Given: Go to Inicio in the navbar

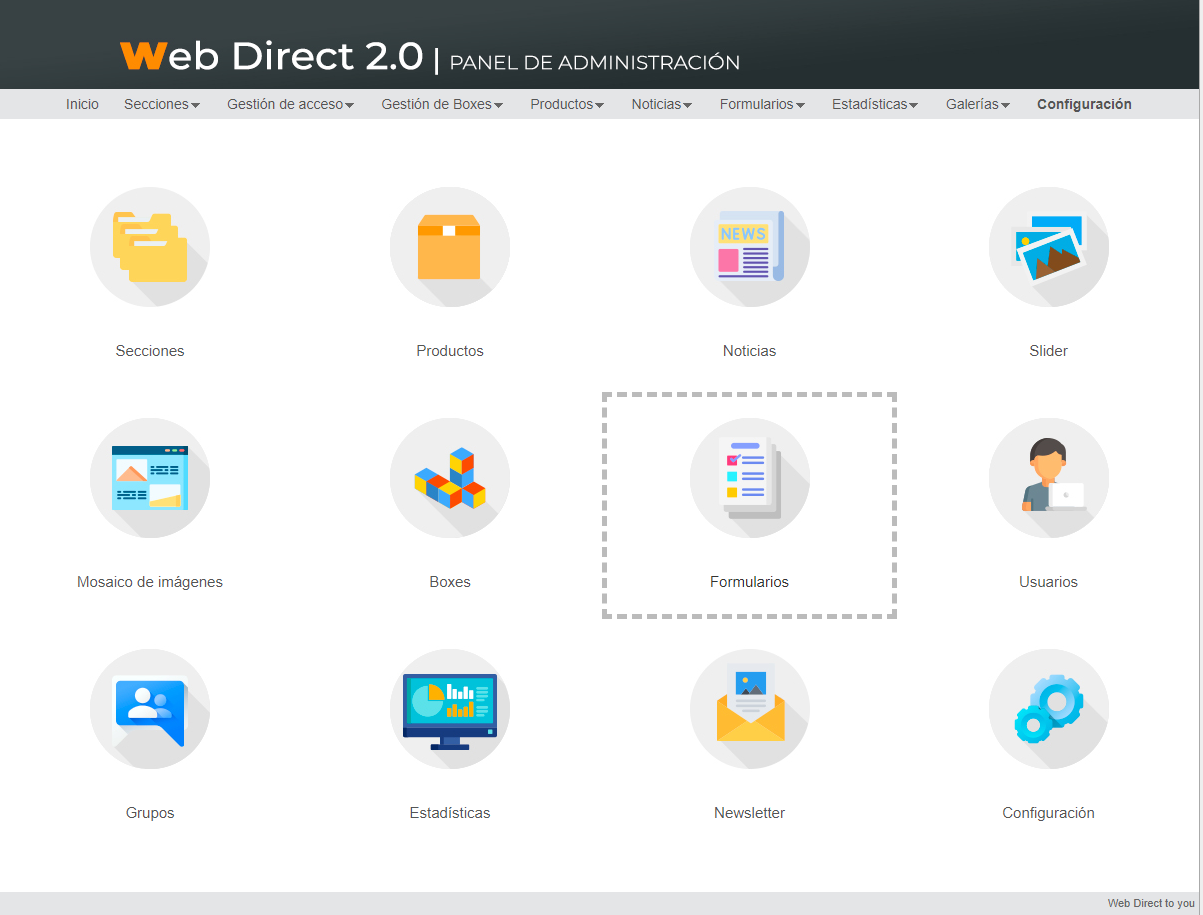Looking at the screenshot, I should pos(82,104).
